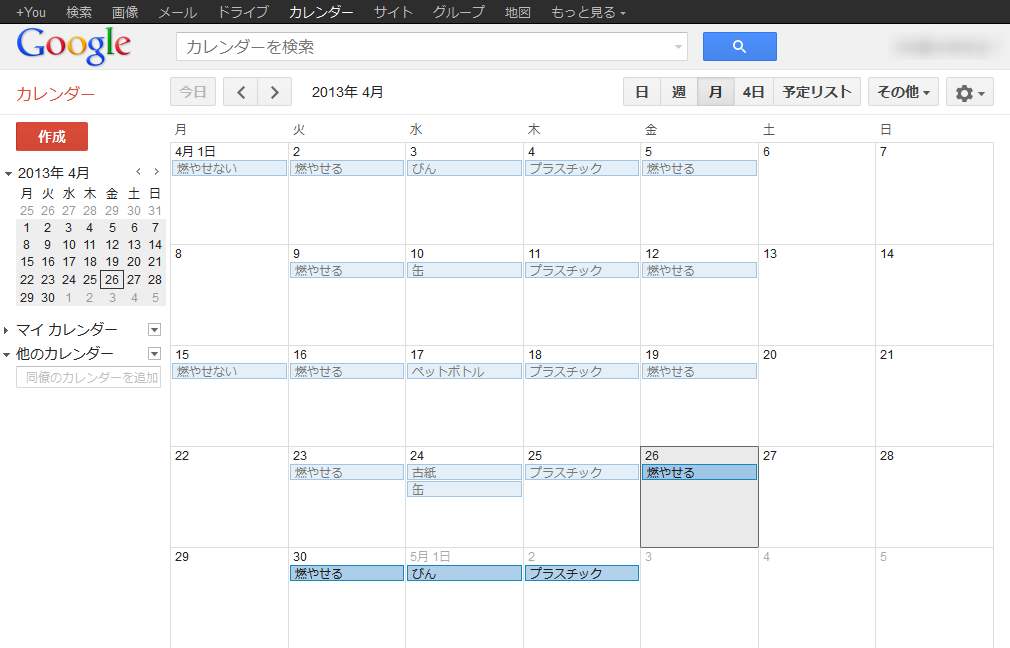Collapse the 2013年 4月 mini calendar
Screen dimensions: 1010x648
[8, 173]
